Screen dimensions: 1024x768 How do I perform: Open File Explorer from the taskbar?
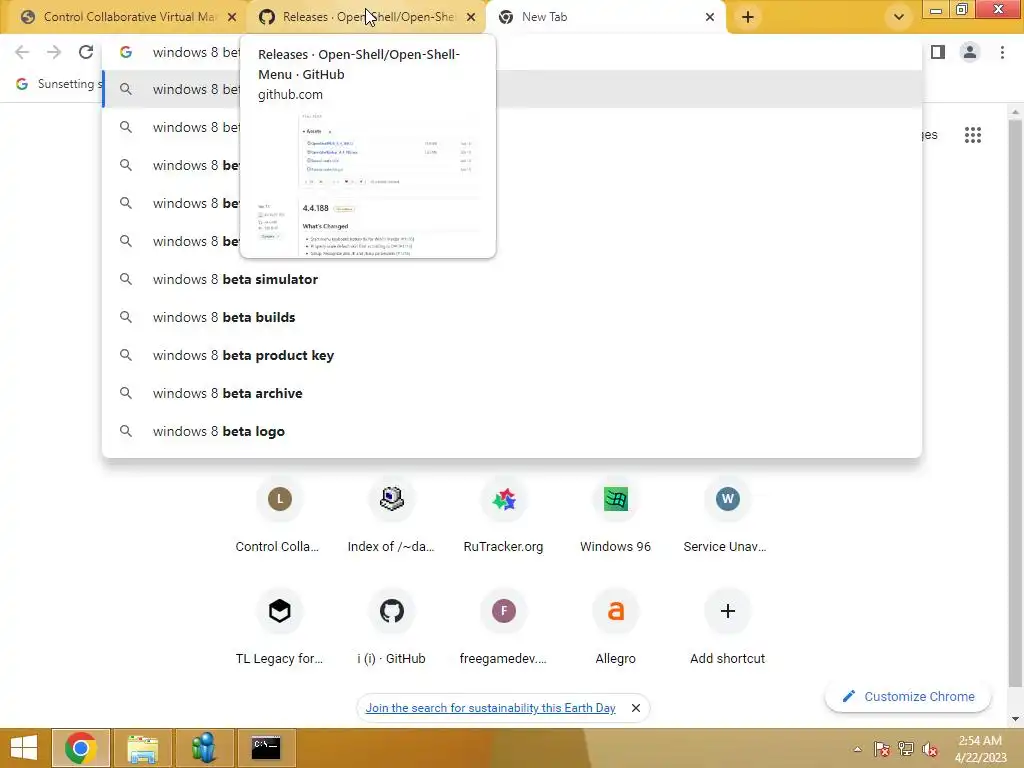(142, 748)
